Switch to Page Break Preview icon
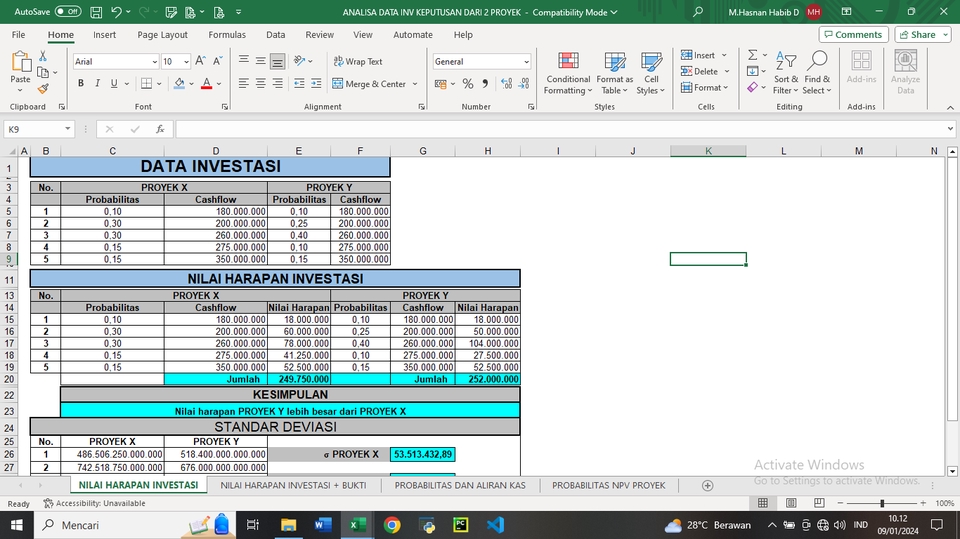Image resolution: width=960 pixels, height=539 pixels. click(819, 503)
